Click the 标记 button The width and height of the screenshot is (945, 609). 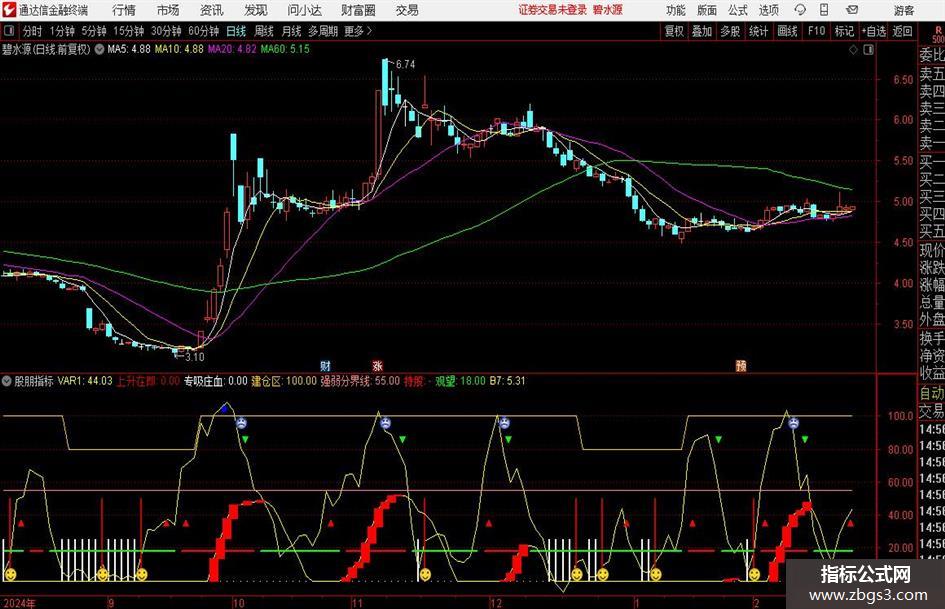tap(844, 31)
